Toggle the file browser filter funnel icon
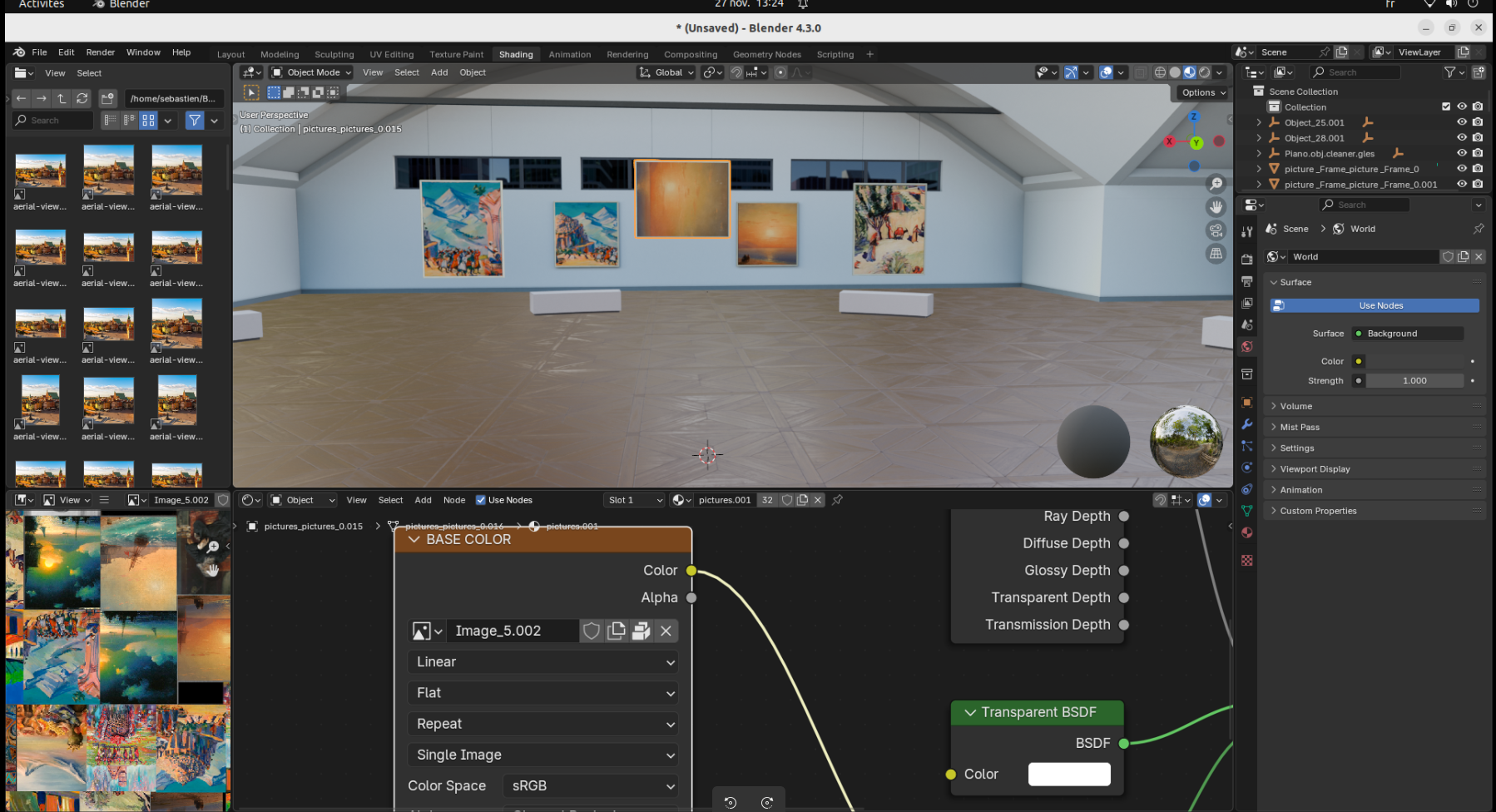Viewport: 1496px width, 812px height. tap(195, 121)
